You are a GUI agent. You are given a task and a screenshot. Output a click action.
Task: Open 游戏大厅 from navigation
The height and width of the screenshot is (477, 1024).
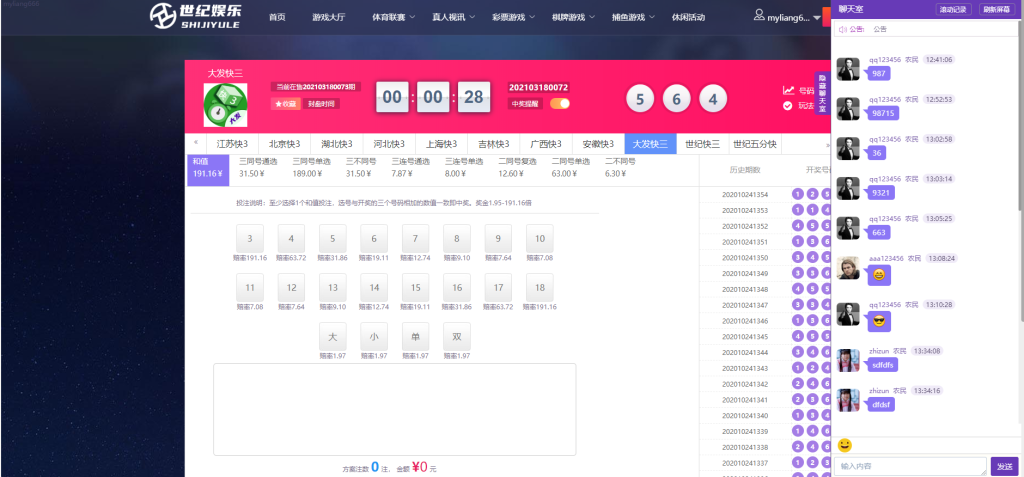coord(329,17)
